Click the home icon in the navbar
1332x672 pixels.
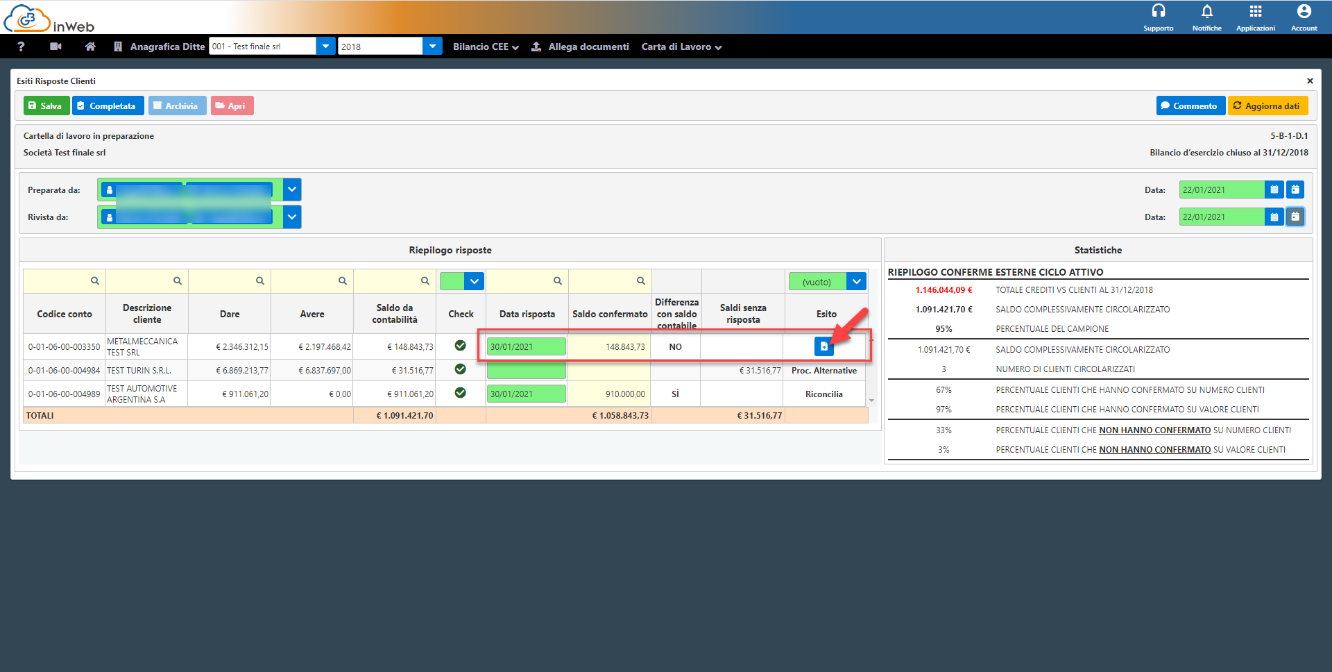pos(90,47)
